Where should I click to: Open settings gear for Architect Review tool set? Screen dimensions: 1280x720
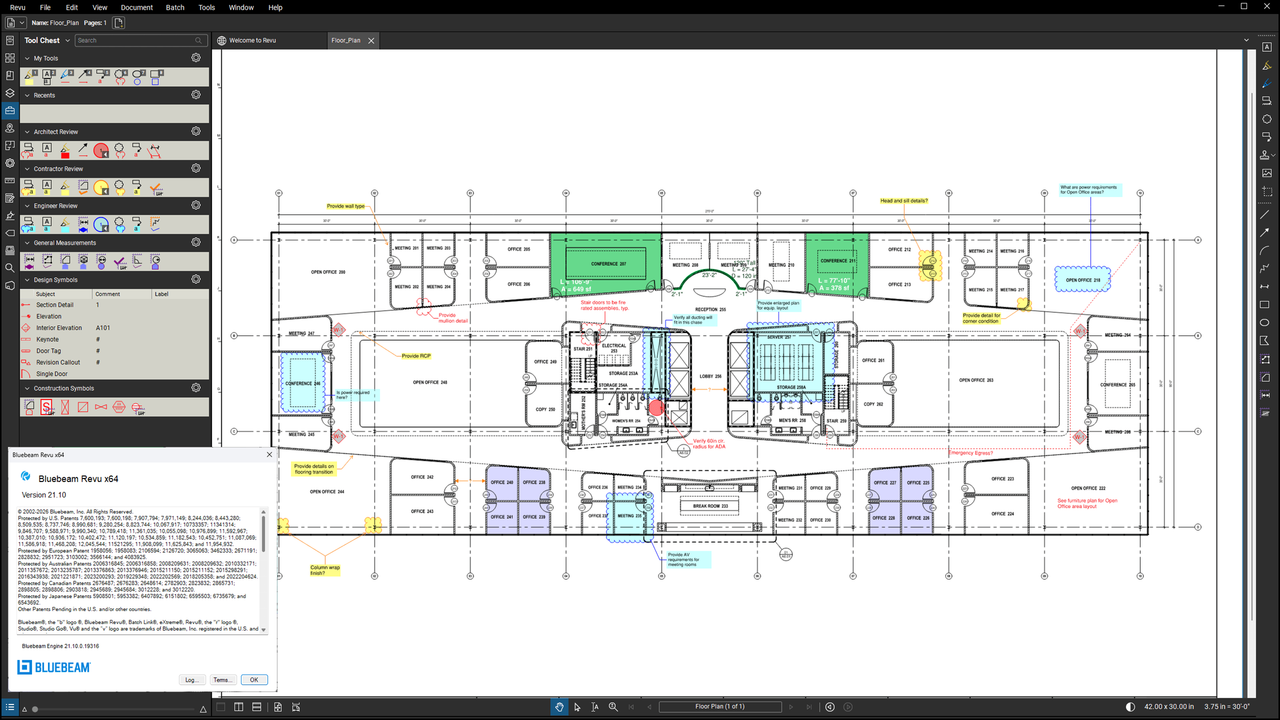click(196, 131)
